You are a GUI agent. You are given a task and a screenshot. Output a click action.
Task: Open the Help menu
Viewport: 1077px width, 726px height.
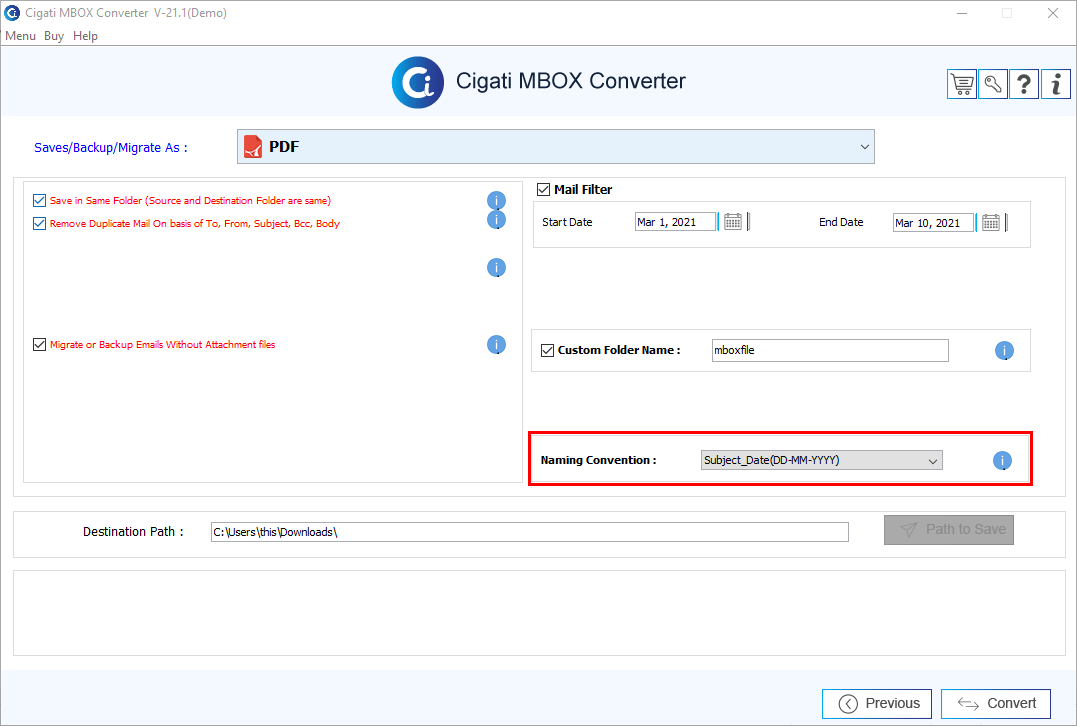pyautogui.click(x=85, y=36)
